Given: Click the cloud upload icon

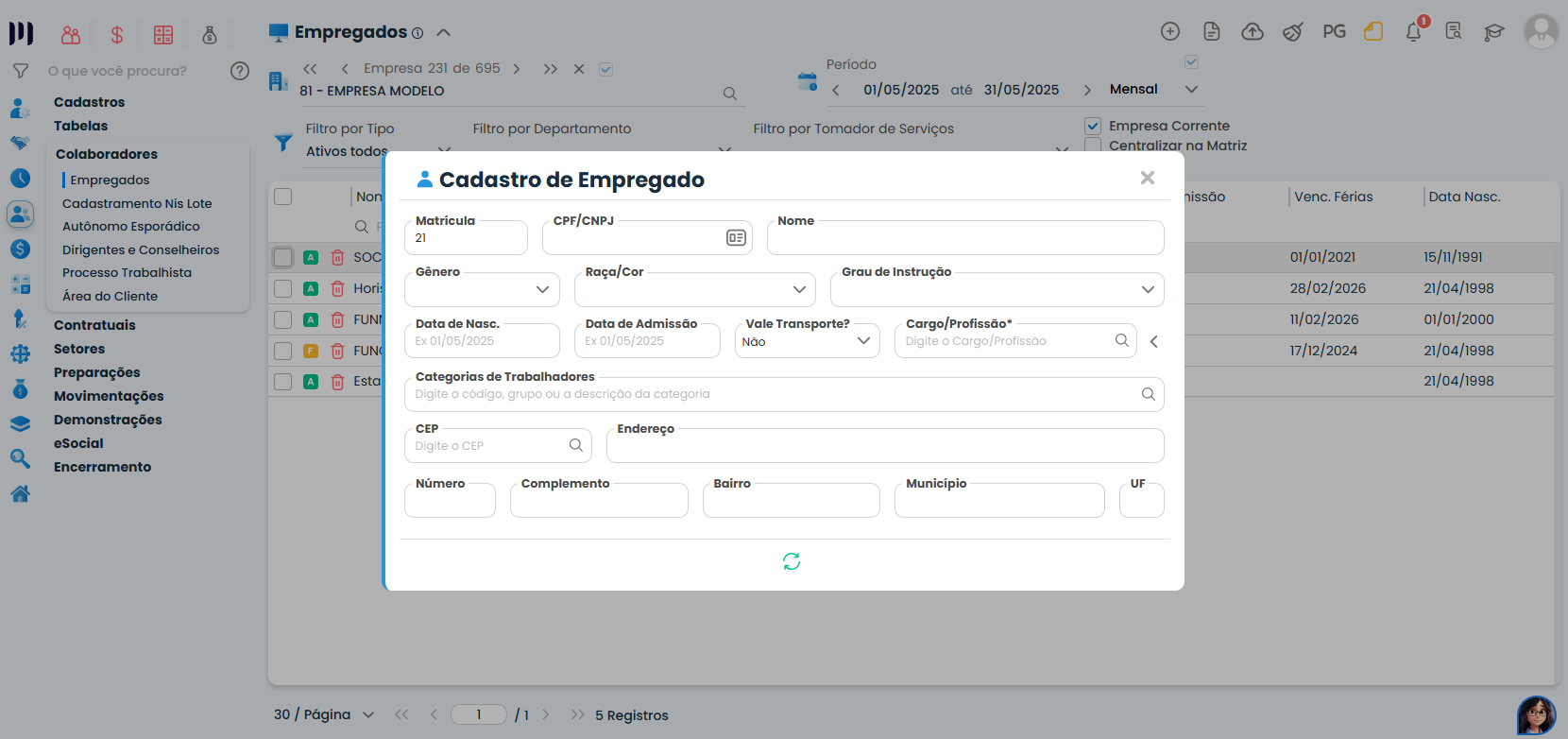Looking at the screenshot, I should (1252, 32).
